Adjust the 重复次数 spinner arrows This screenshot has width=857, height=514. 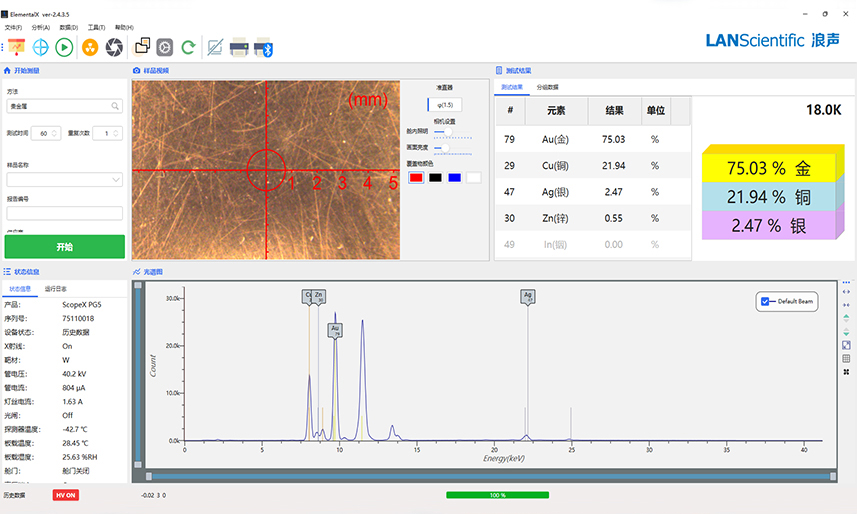(x=117, y=133)
